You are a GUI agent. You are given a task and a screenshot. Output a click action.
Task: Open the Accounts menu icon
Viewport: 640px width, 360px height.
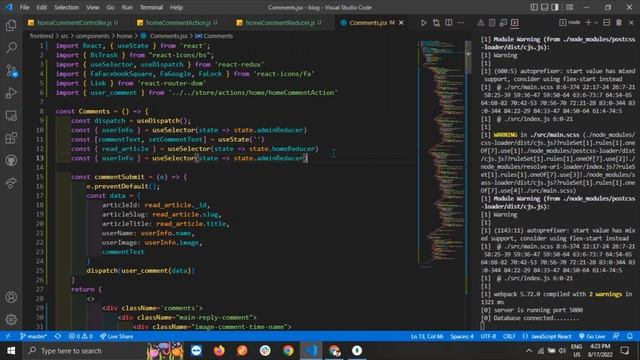11,297
